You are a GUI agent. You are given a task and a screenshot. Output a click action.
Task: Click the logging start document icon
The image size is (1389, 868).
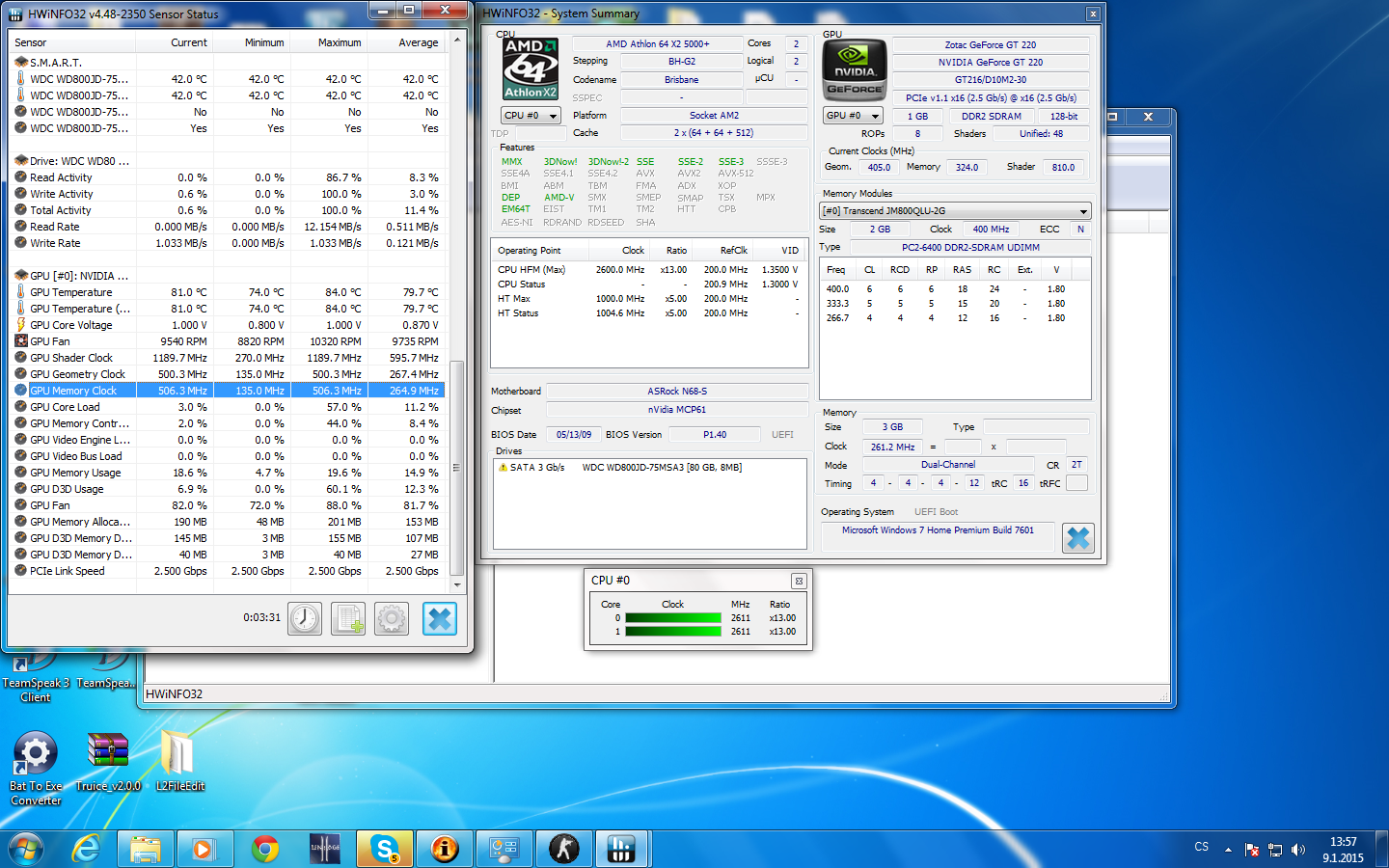[x=348, y=618]
